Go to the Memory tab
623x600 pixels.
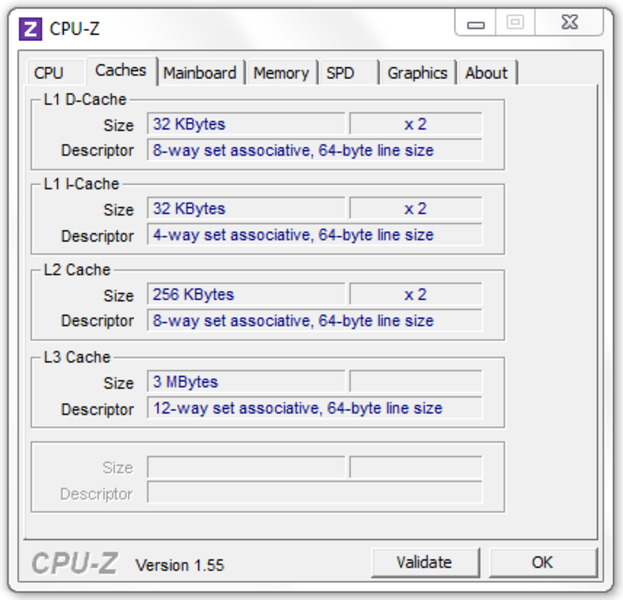pyautogui.click(x=281, y=73)
